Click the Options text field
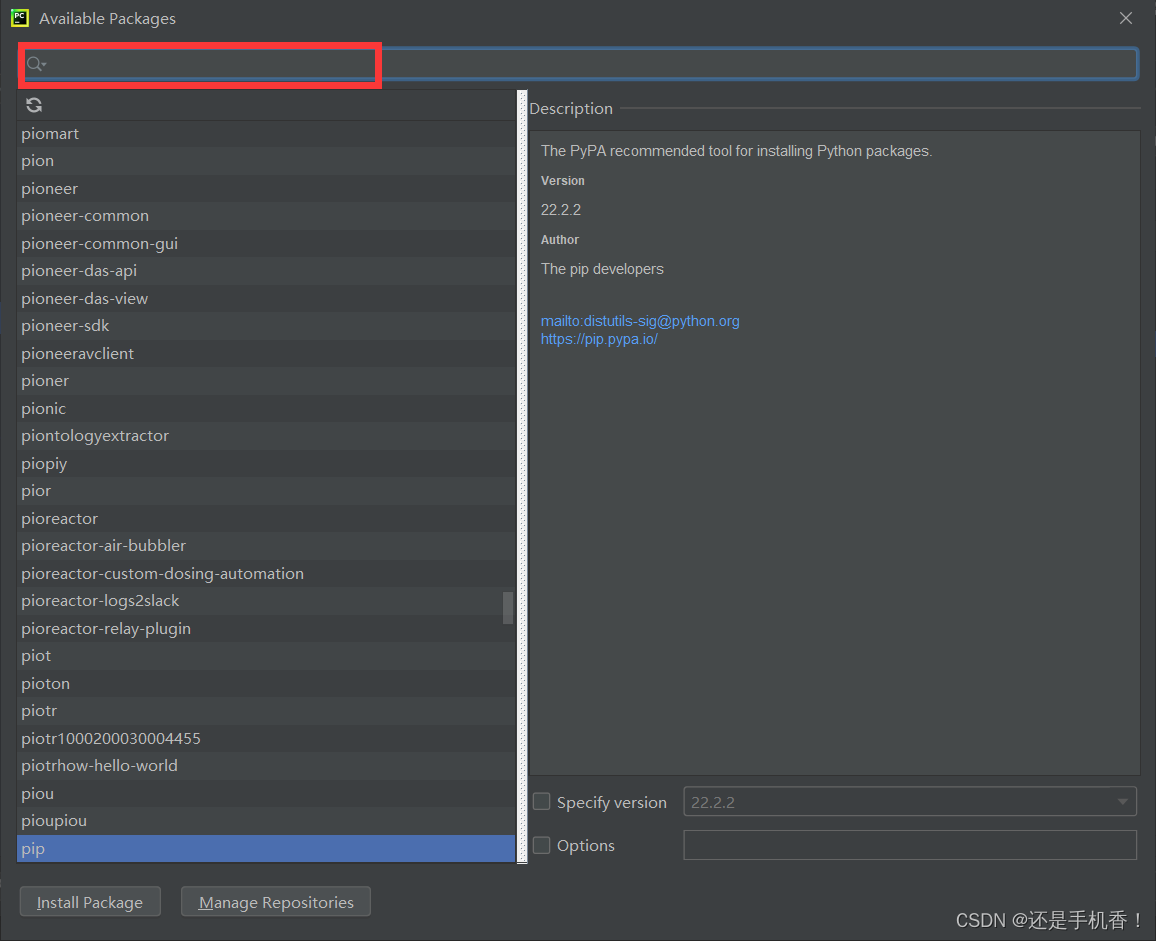1156x941 pixels. (910, 845)
